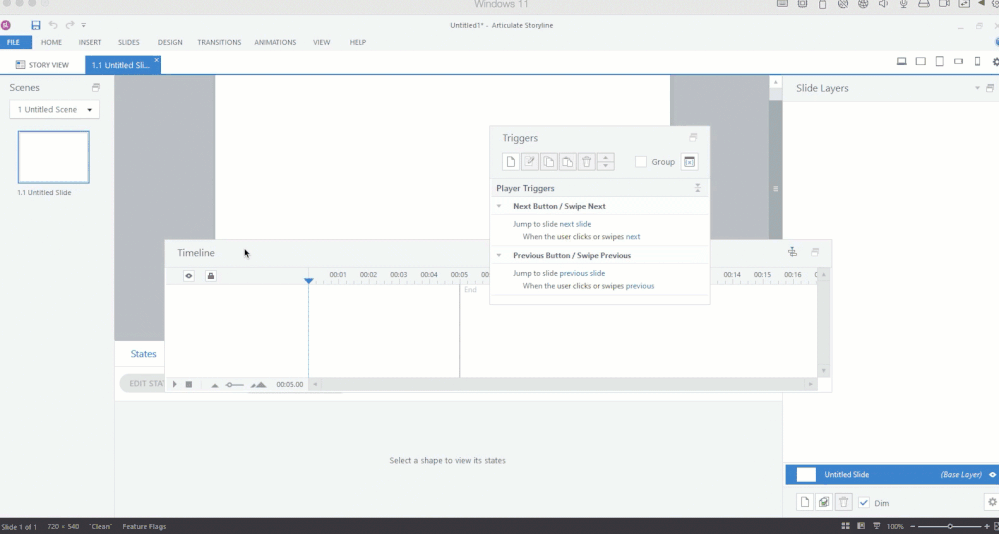Select Untitled Slide base layer

pyautogui.click(x=892, y=475)
